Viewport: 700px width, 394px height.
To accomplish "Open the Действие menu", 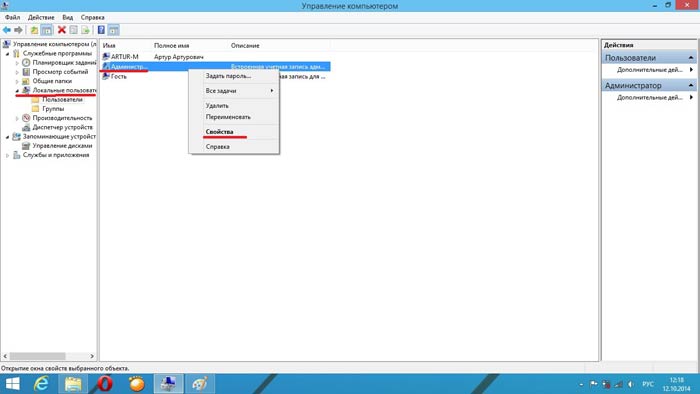I will [x=41, y=17].
